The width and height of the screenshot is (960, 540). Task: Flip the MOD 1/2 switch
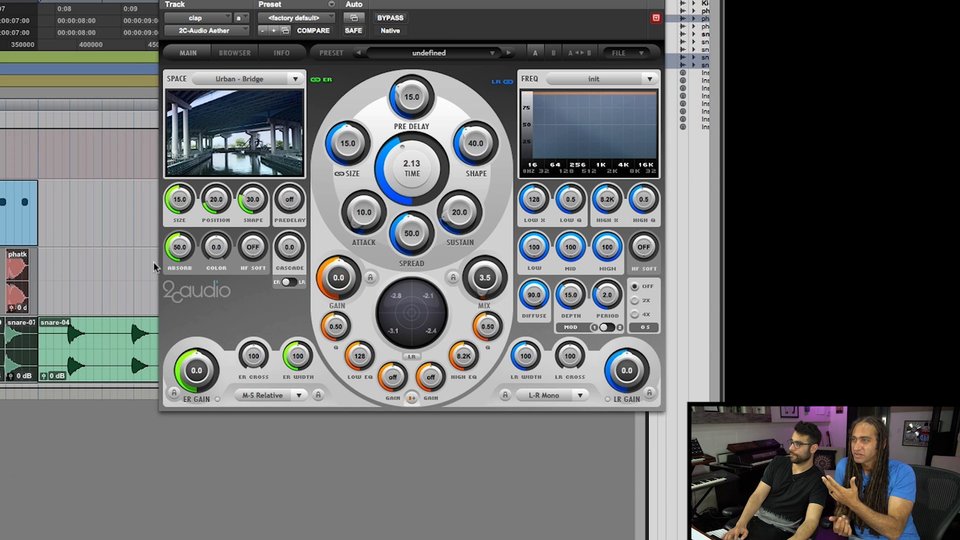(606, 328)
